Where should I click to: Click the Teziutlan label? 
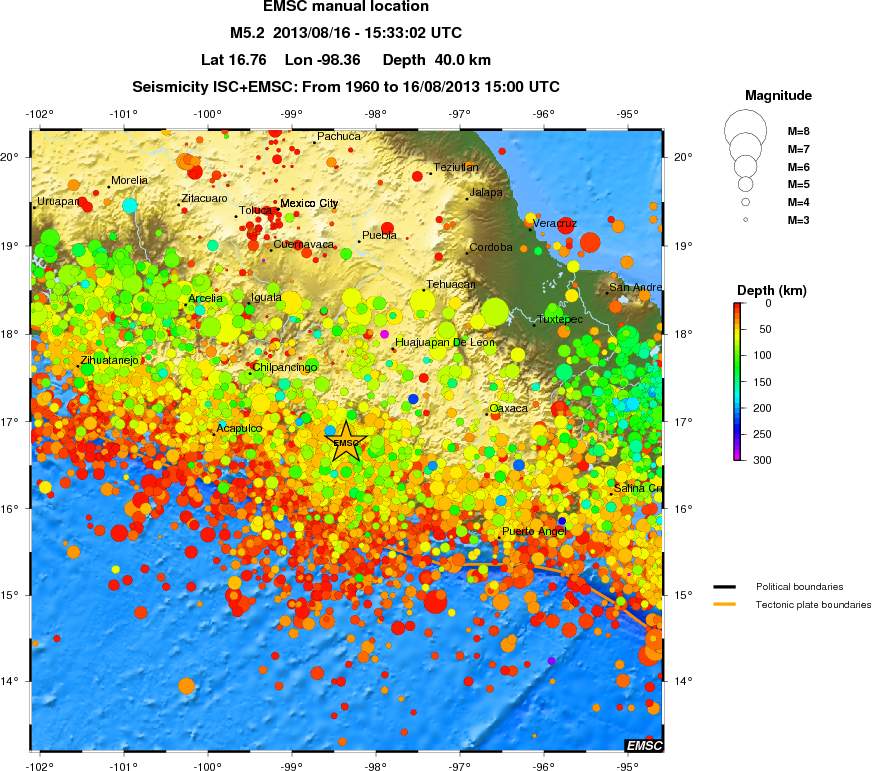click(x=456, y=167)
